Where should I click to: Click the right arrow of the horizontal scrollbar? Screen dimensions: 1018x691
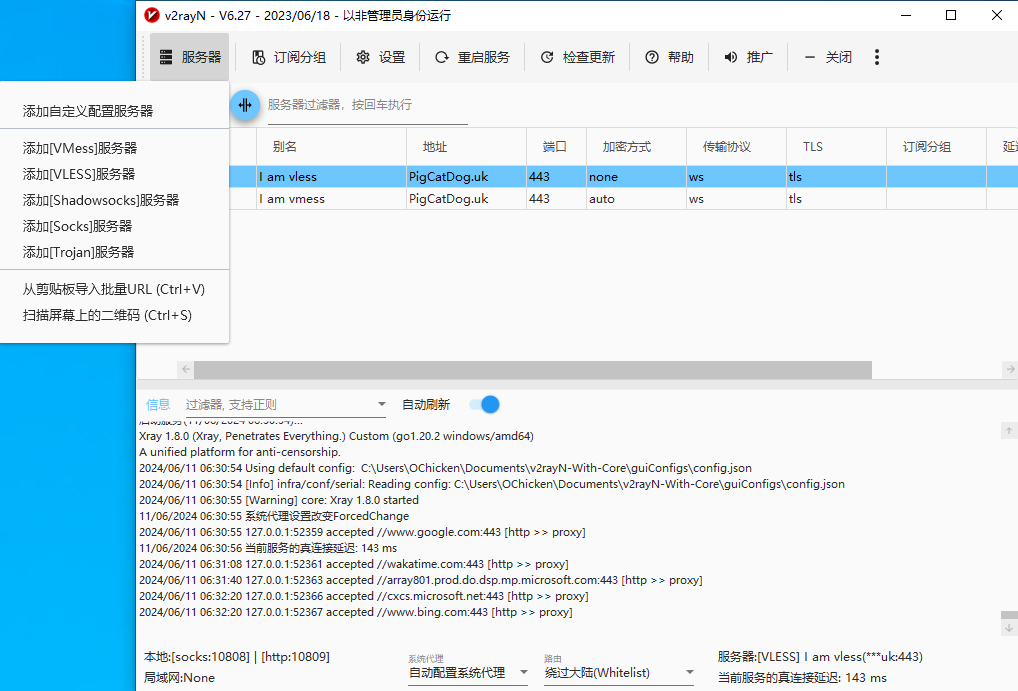[1010, 370]
